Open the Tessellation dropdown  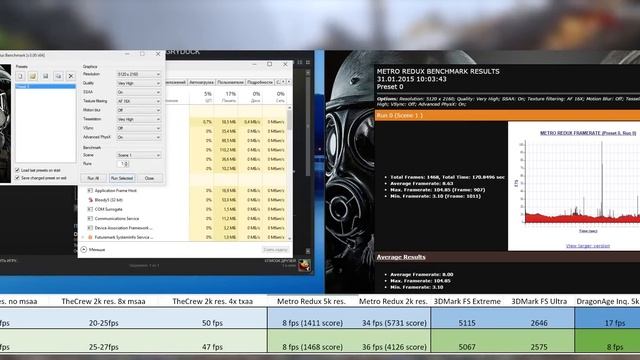(139, 119)
